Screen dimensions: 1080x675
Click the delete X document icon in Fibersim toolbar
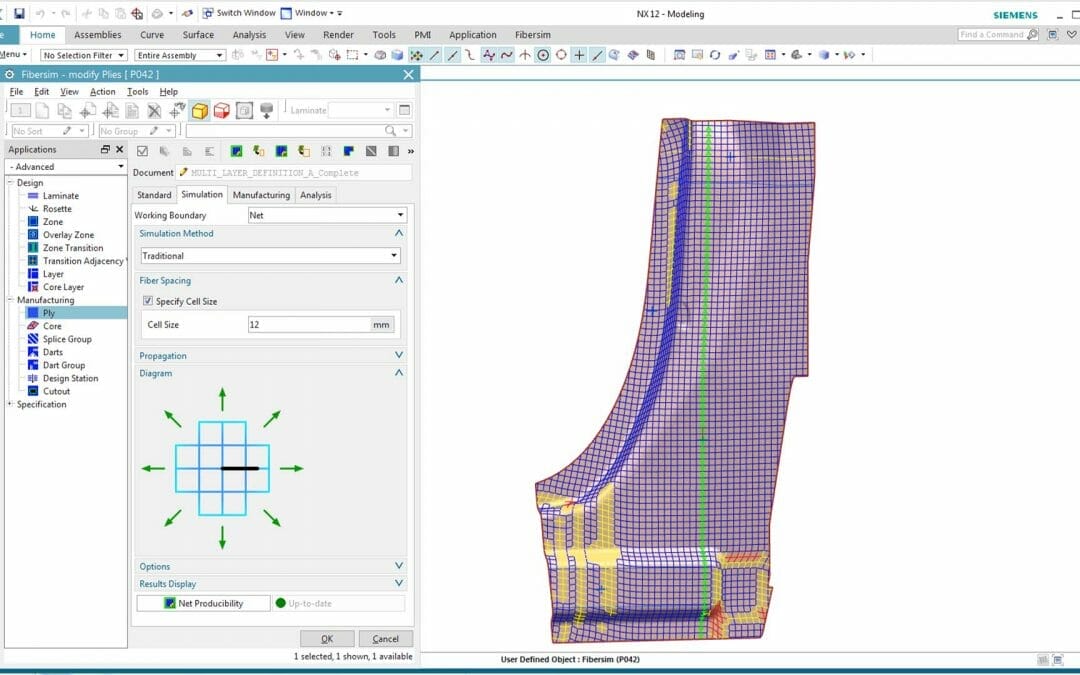coord(154,110)
